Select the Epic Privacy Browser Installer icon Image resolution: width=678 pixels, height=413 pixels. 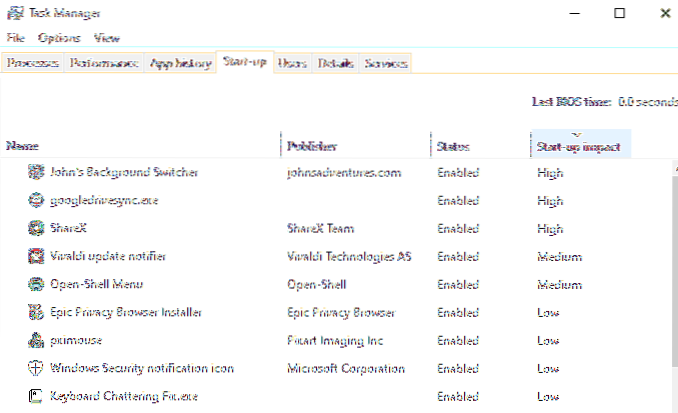[36, 312]
